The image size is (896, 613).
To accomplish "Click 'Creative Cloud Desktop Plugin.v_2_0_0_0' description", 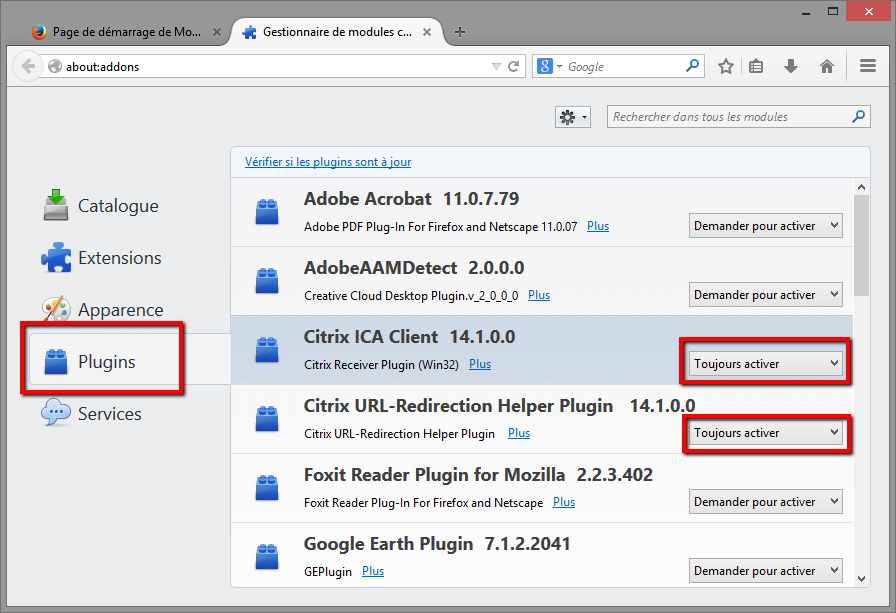I will pyautogui.click(x=411, y=296).
